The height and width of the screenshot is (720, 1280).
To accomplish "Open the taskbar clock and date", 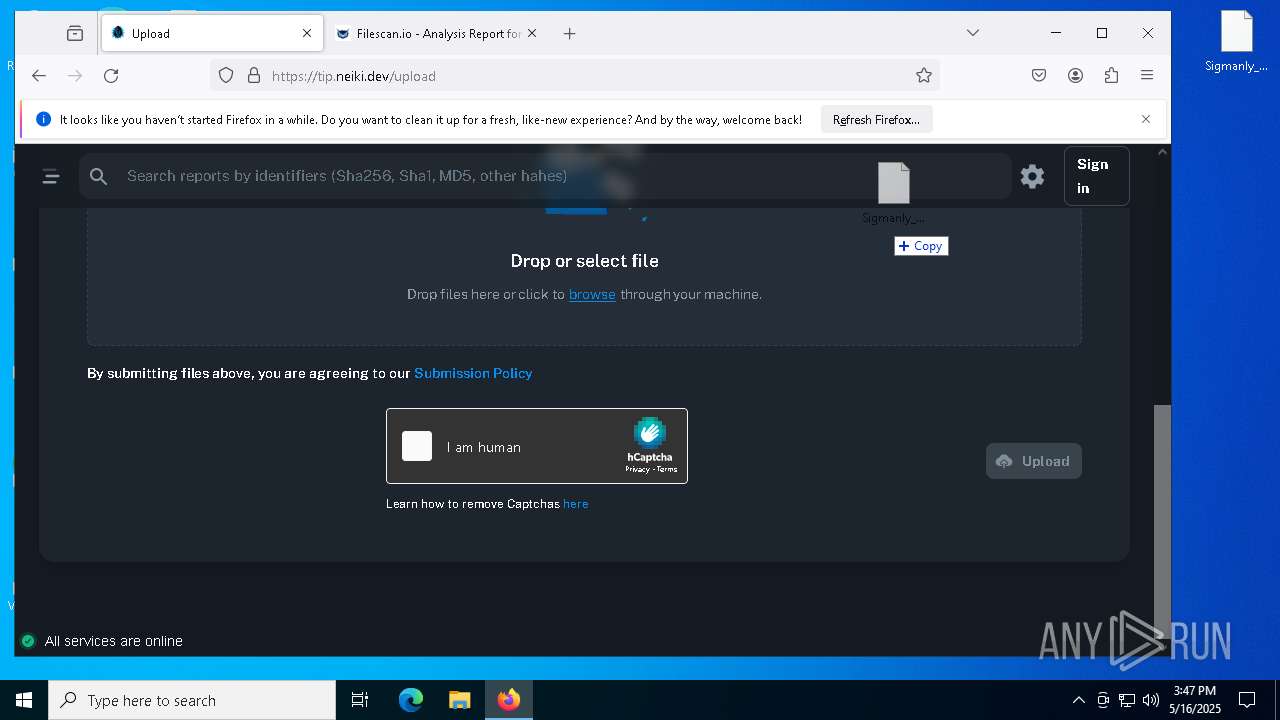I will click(x=1195, y=700).
